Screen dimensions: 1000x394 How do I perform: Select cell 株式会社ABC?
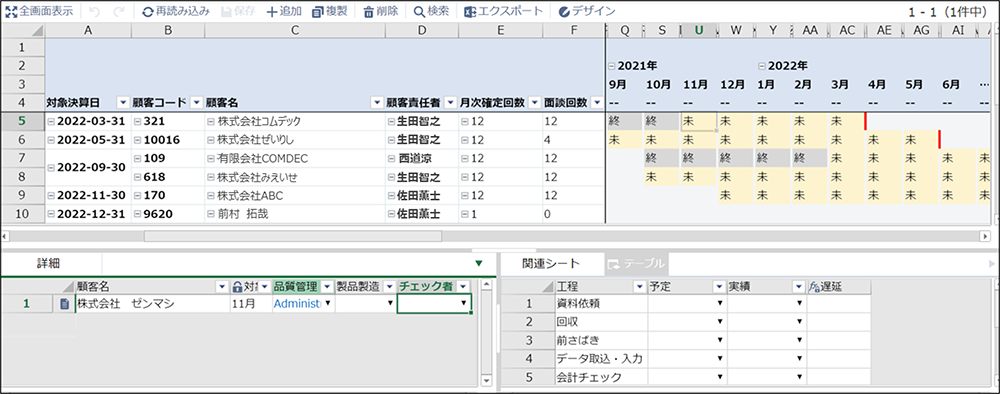tap(295, 195)
